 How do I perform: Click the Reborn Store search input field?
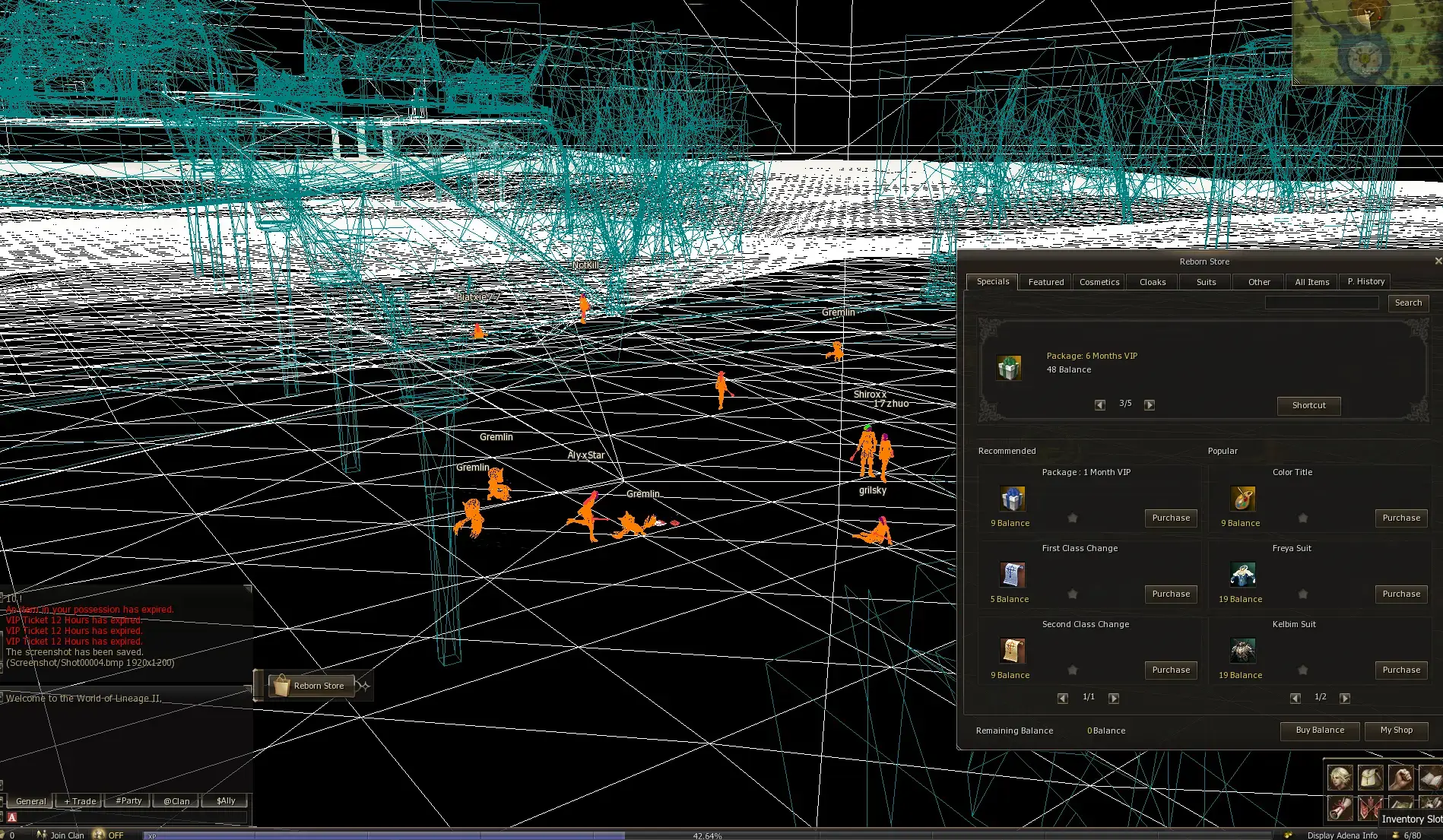point(1321,303)
